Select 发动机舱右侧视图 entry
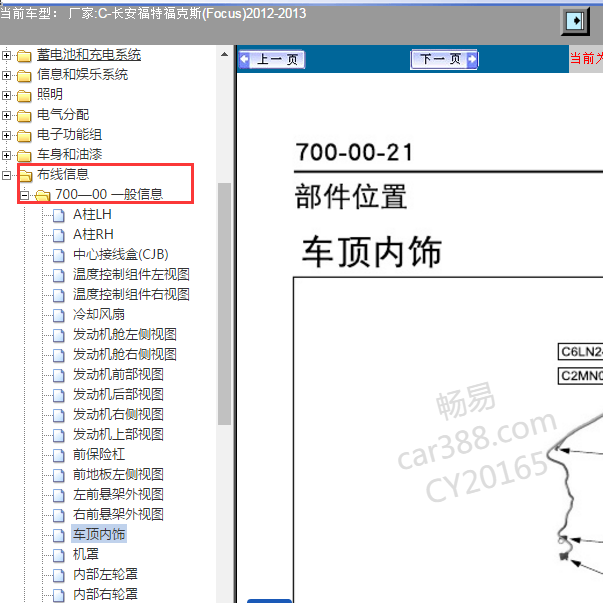The image size is (603, 603). coord(125,355)
